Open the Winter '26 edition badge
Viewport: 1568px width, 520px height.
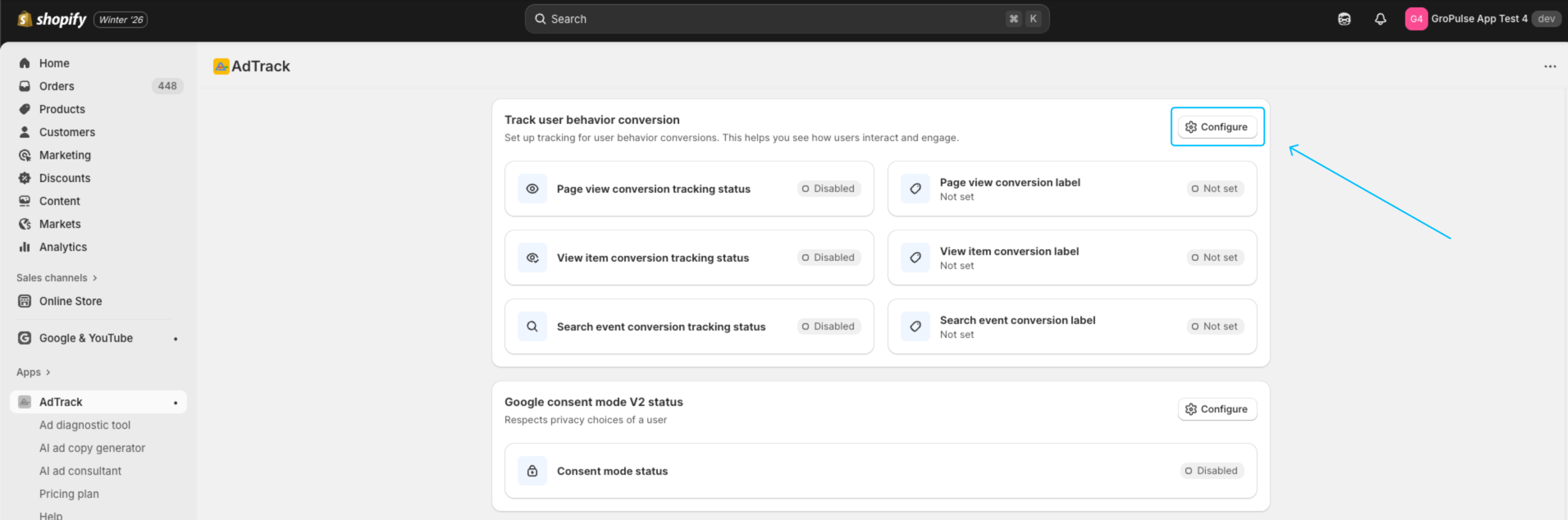[x=121, y=20]
